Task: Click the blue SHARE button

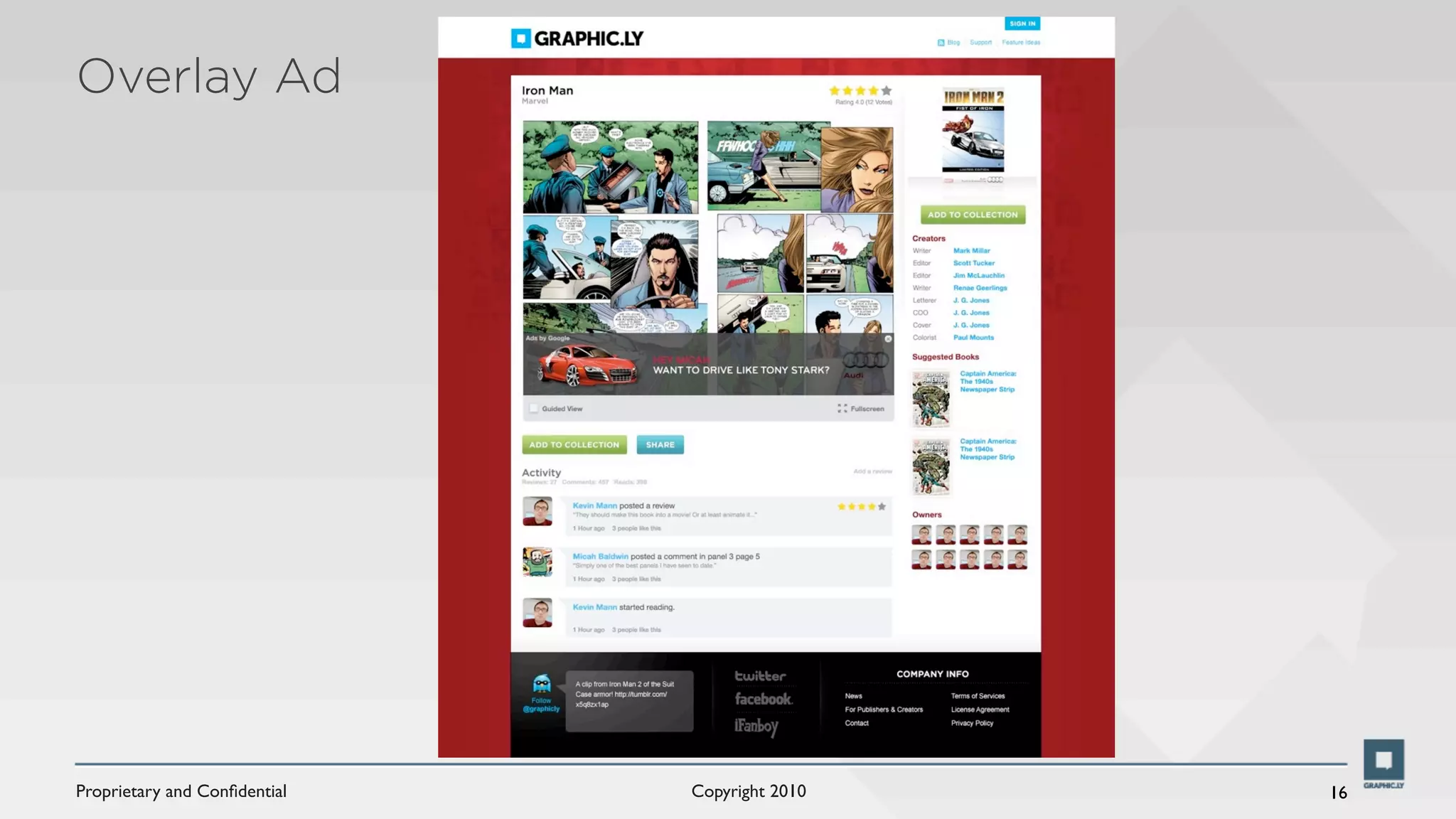Action: pos(660,445)
